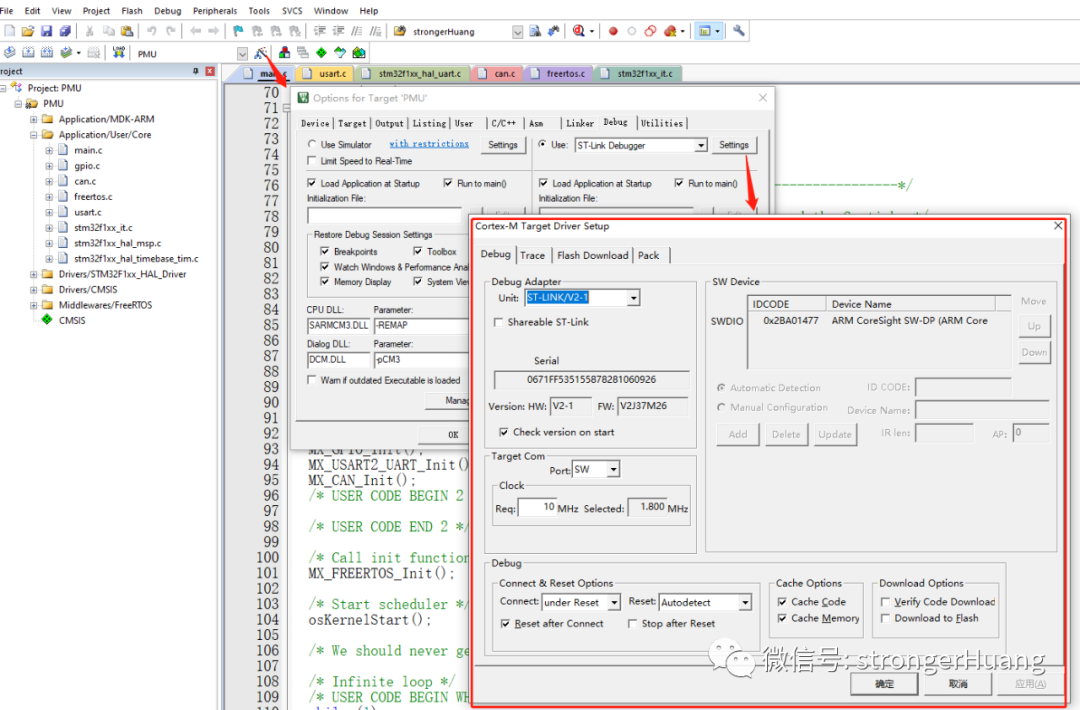The image size is (1080, 710).
Task: Open Options for Target wand icon
Action: (x=260, y=53)
